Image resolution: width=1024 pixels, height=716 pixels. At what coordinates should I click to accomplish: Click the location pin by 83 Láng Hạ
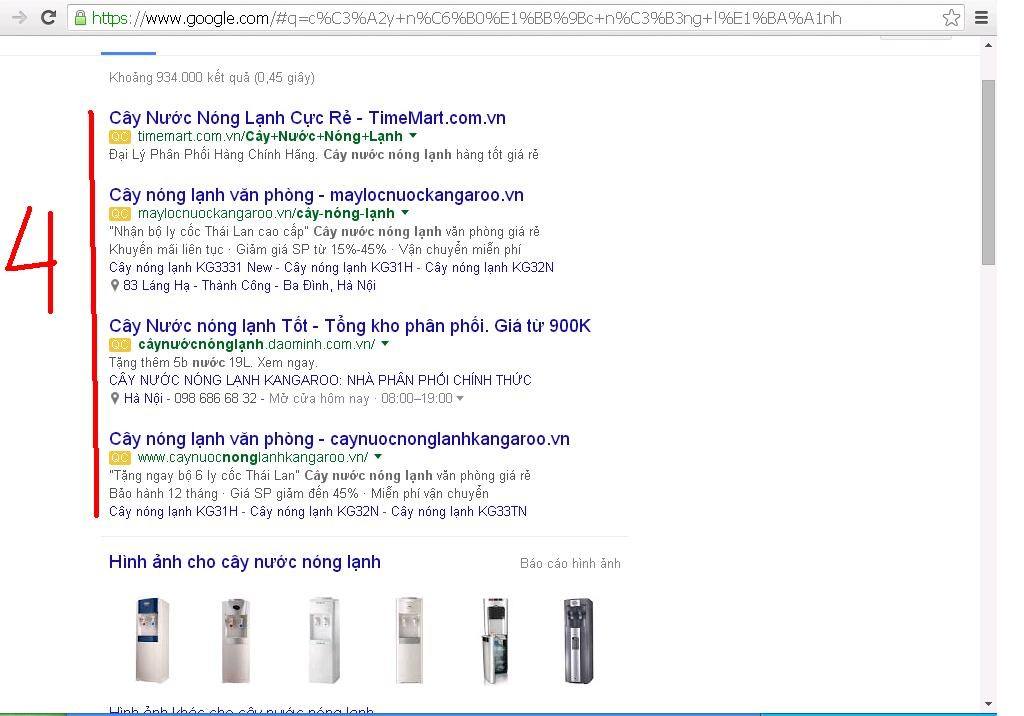[x=115, y=285]
